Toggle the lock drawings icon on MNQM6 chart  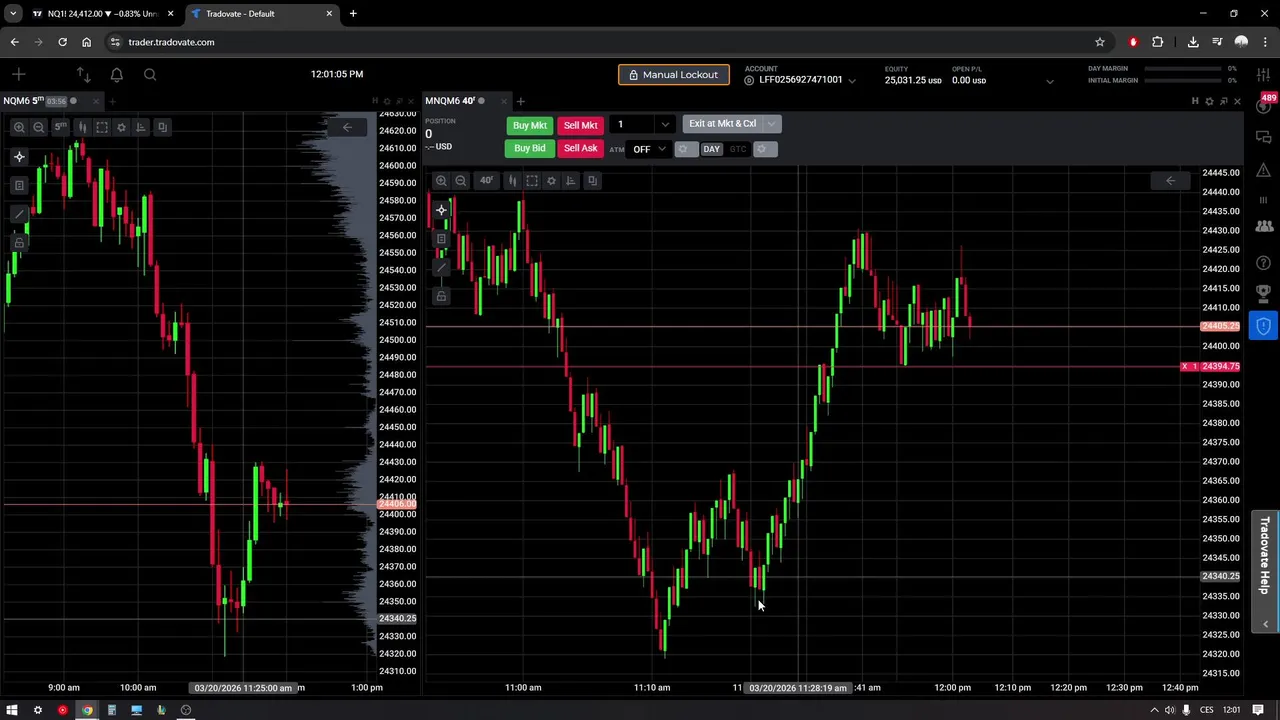441,296
